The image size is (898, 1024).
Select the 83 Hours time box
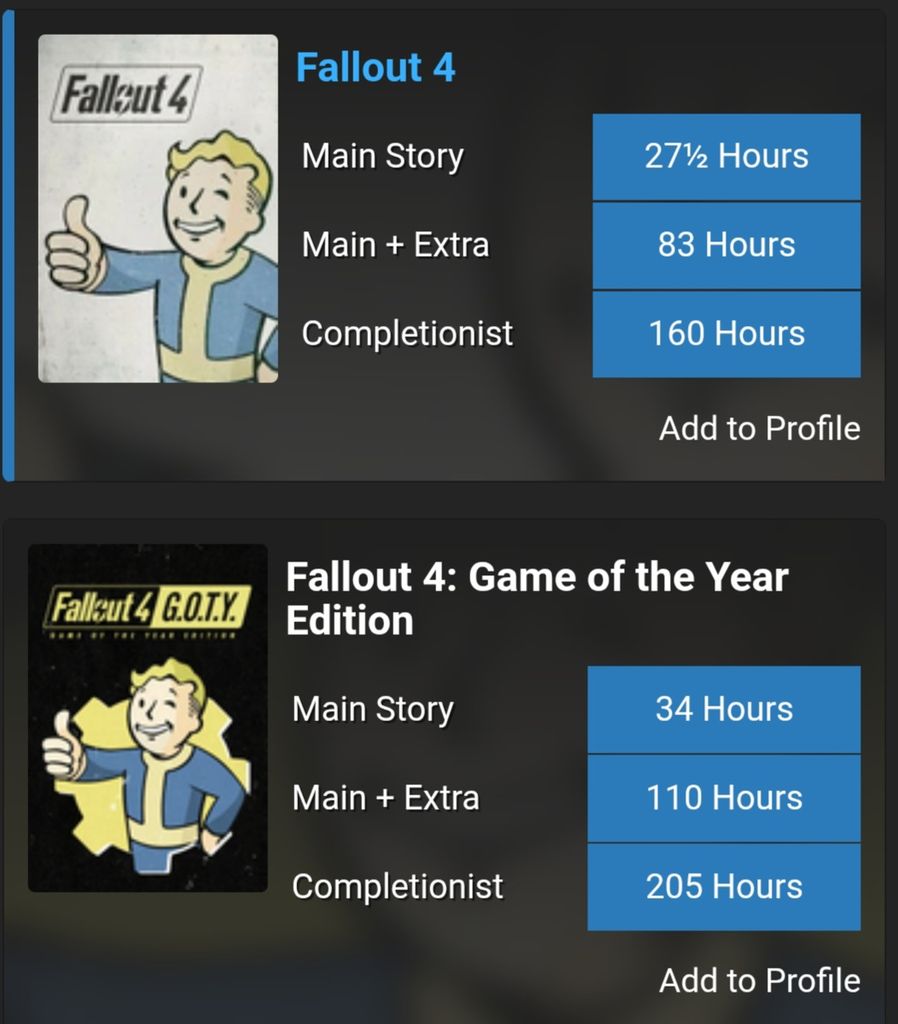(726, 245)
